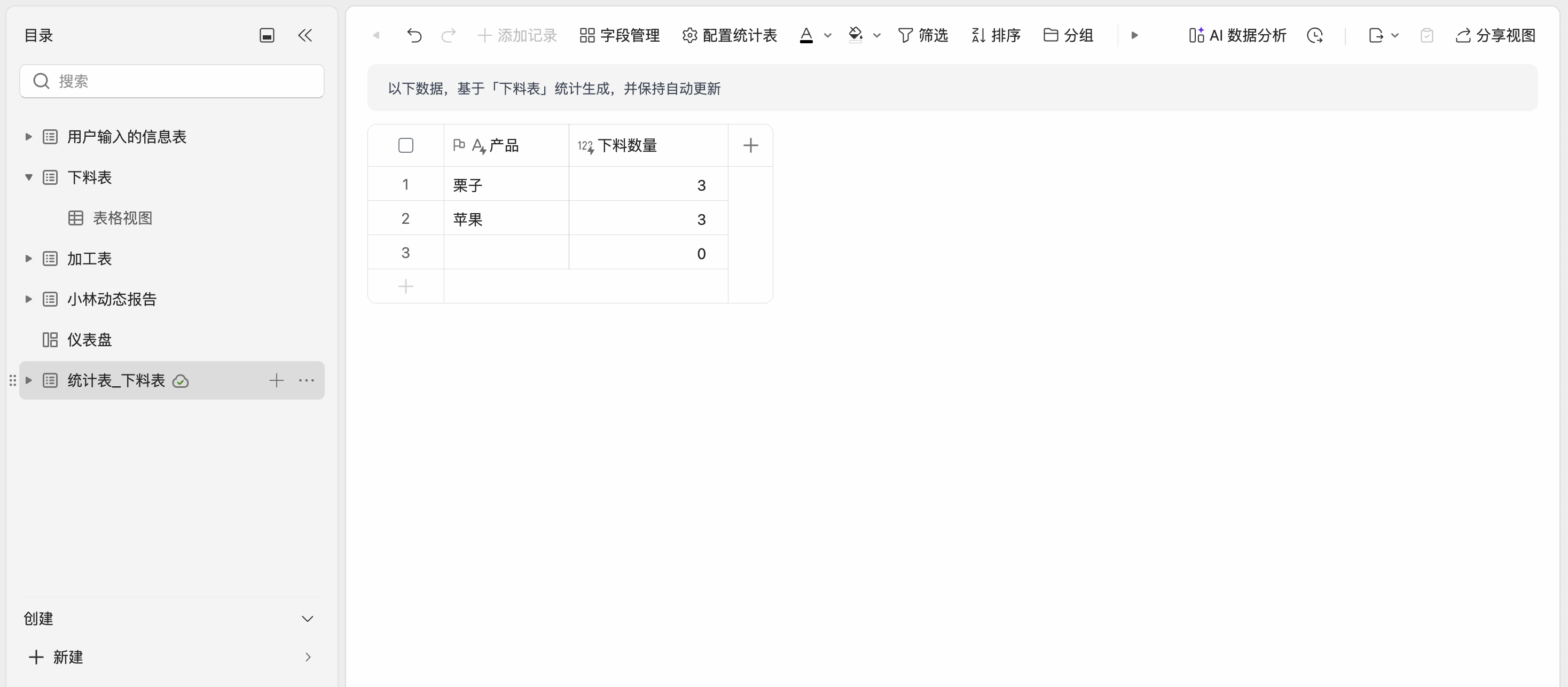Click sync status icon beside 统计表_下料表

(181, 381)
